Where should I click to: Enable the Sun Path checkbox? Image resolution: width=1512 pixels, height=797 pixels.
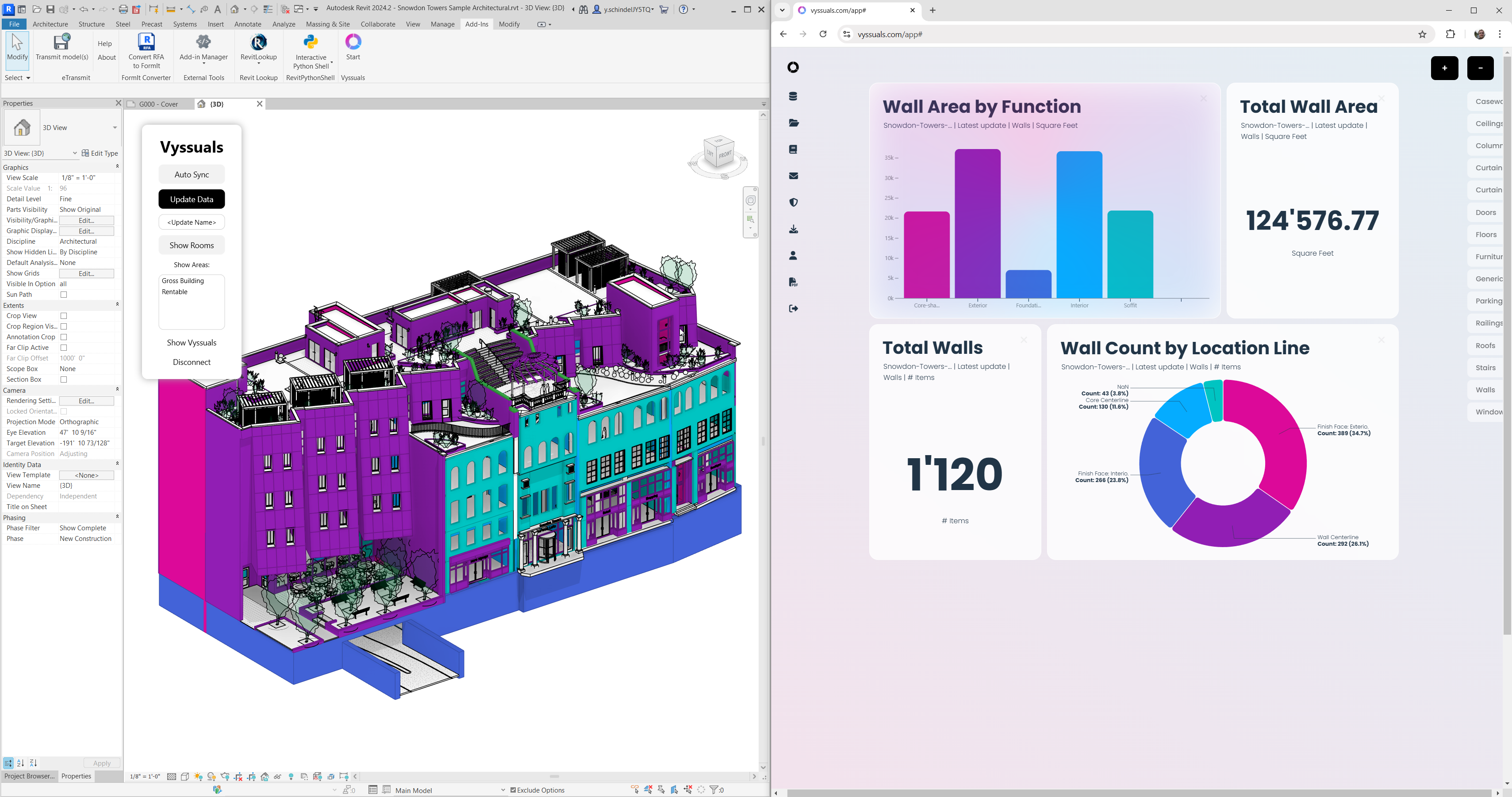point(64,295)
